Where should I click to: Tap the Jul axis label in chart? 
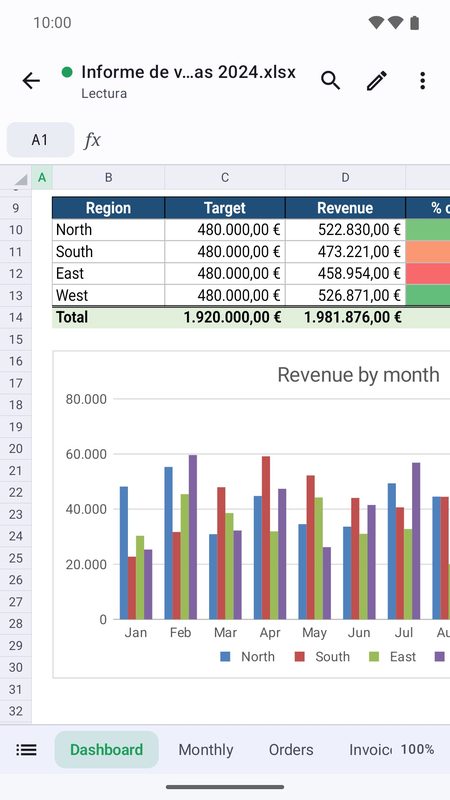pos(404,633)
